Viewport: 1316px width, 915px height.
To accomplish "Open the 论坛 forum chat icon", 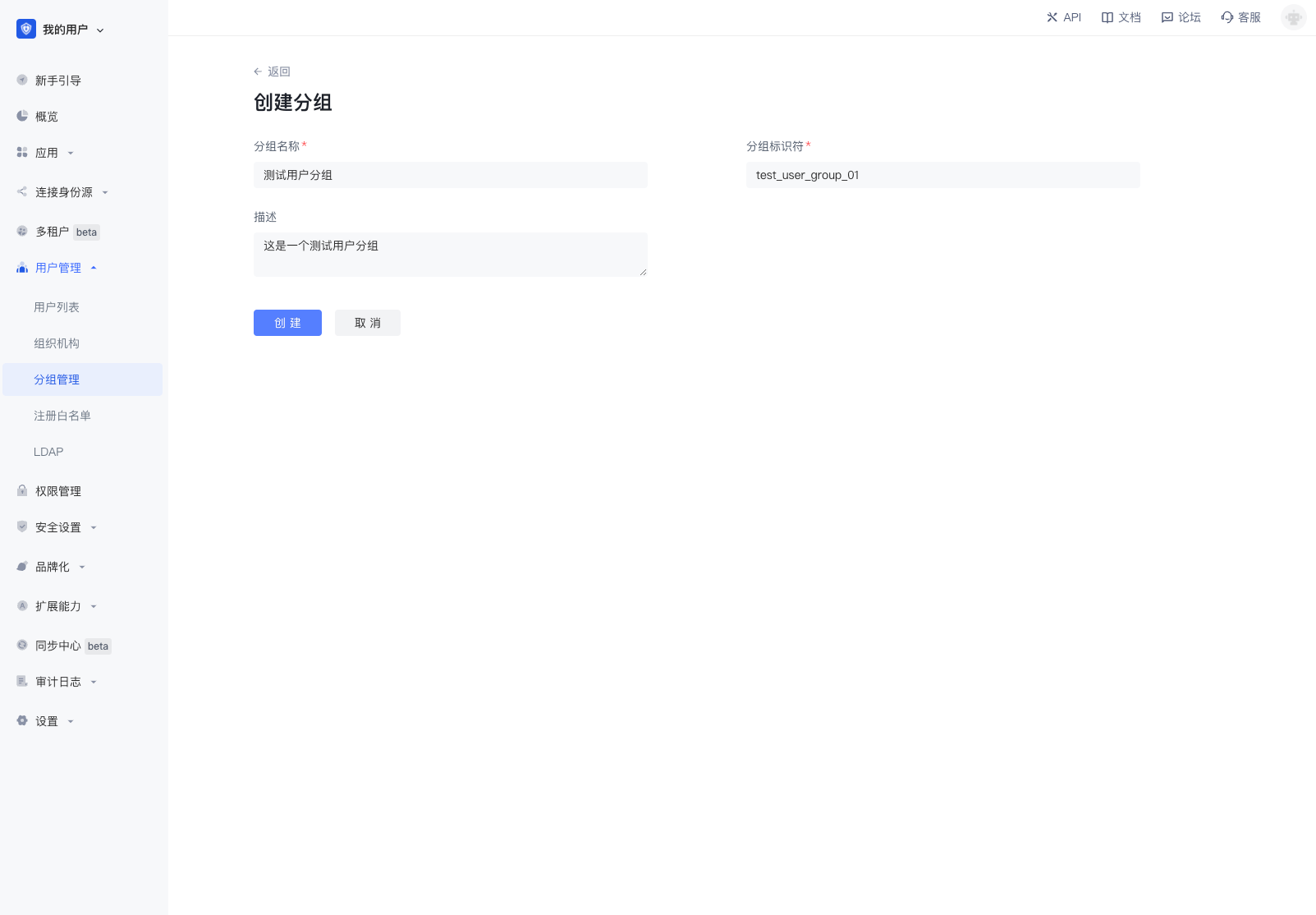I will coord(1167,17).
